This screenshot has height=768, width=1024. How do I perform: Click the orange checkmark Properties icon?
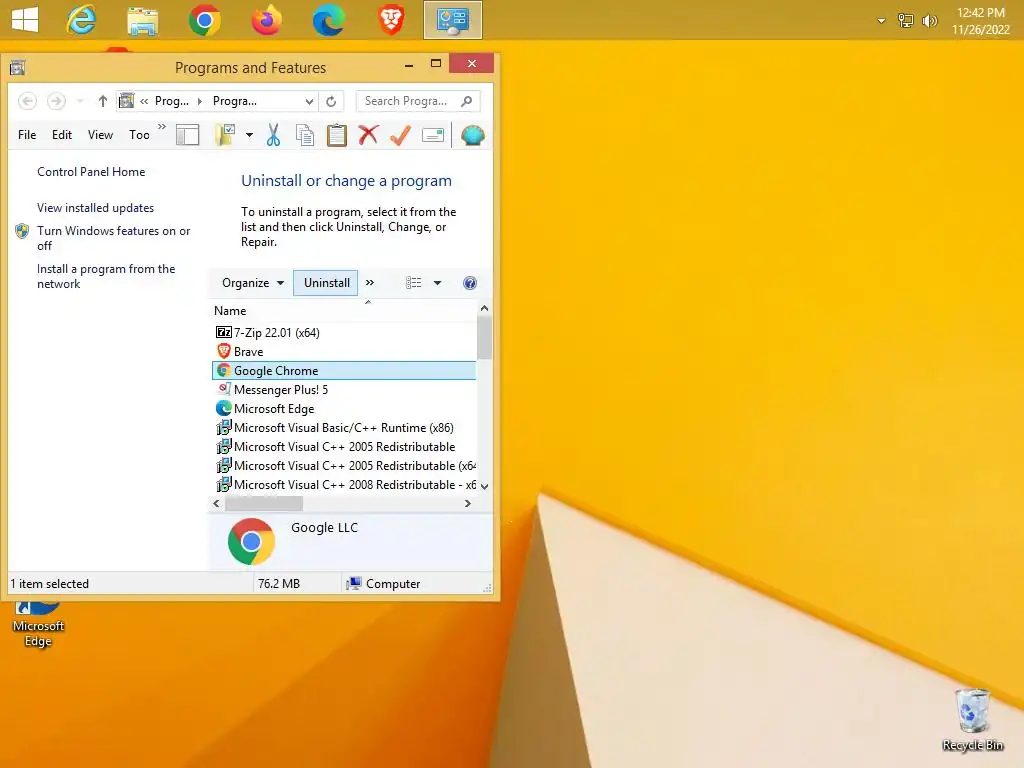[400, 135]
